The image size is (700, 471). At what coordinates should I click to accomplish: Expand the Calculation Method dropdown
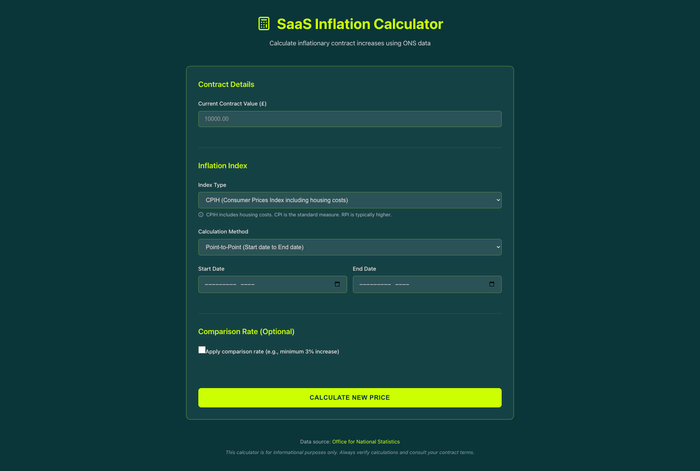pyautogui.click(x=349, y=247)
